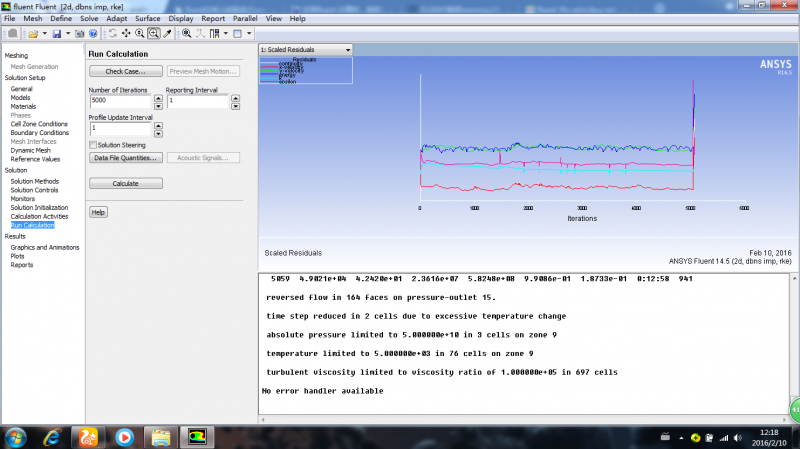Click the console horizontal scrollbar
This screenshot has height=449, width=800.
524,420
